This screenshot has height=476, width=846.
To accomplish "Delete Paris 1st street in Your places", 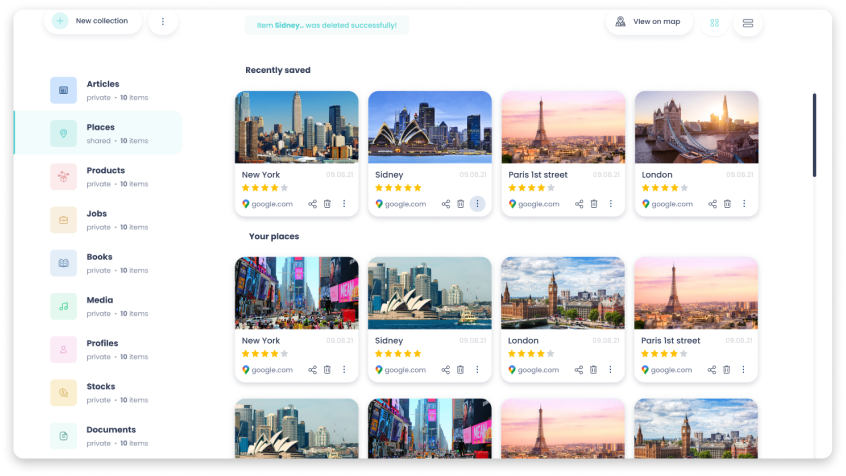I will point(727,370).
